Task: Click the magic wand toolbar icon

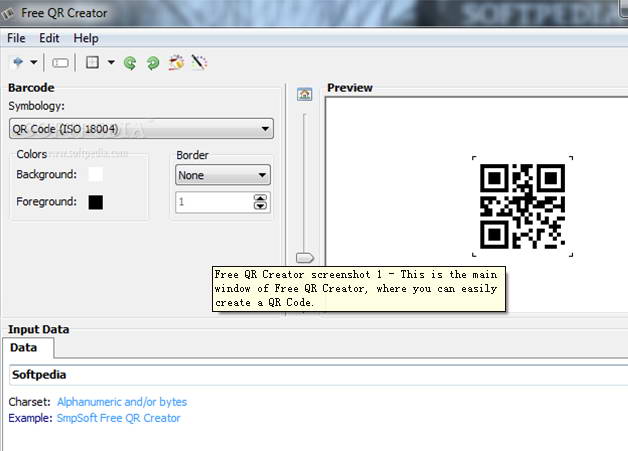Action: pyautogui.click(x=199, y=62)
